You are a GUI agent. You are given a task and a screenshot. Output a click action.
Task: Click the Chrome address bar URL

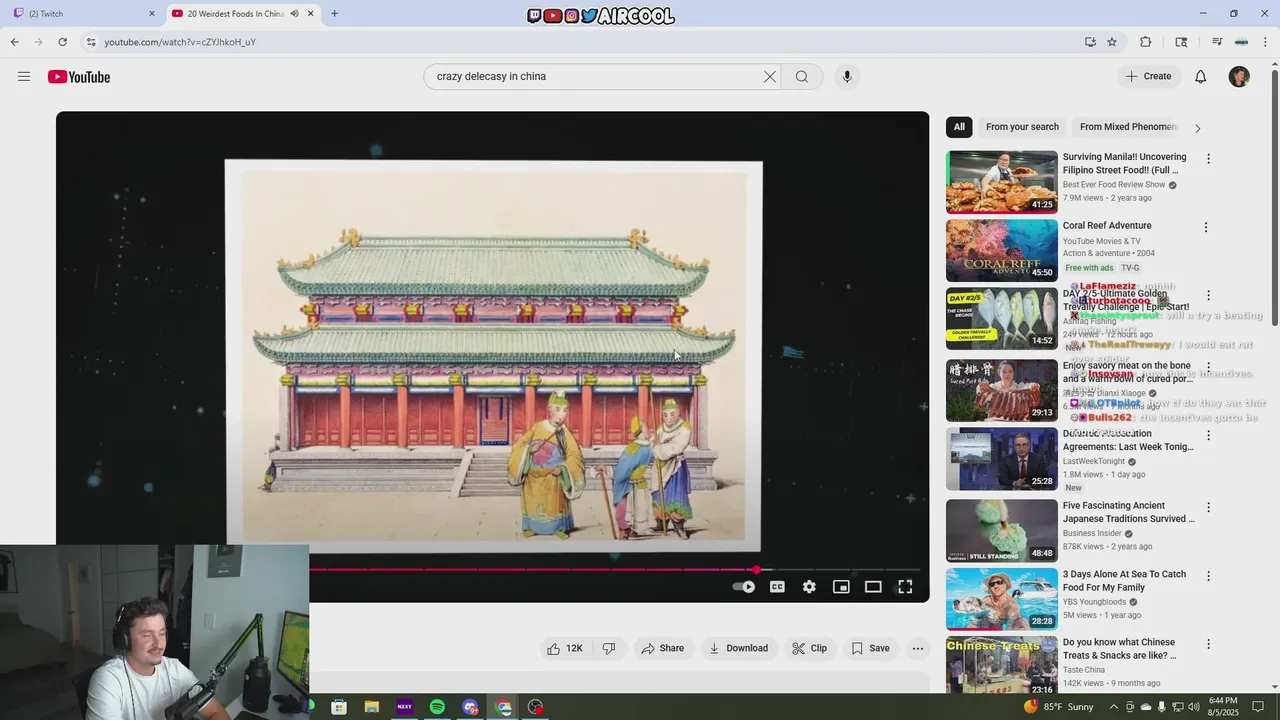click(x=180, y=42)
